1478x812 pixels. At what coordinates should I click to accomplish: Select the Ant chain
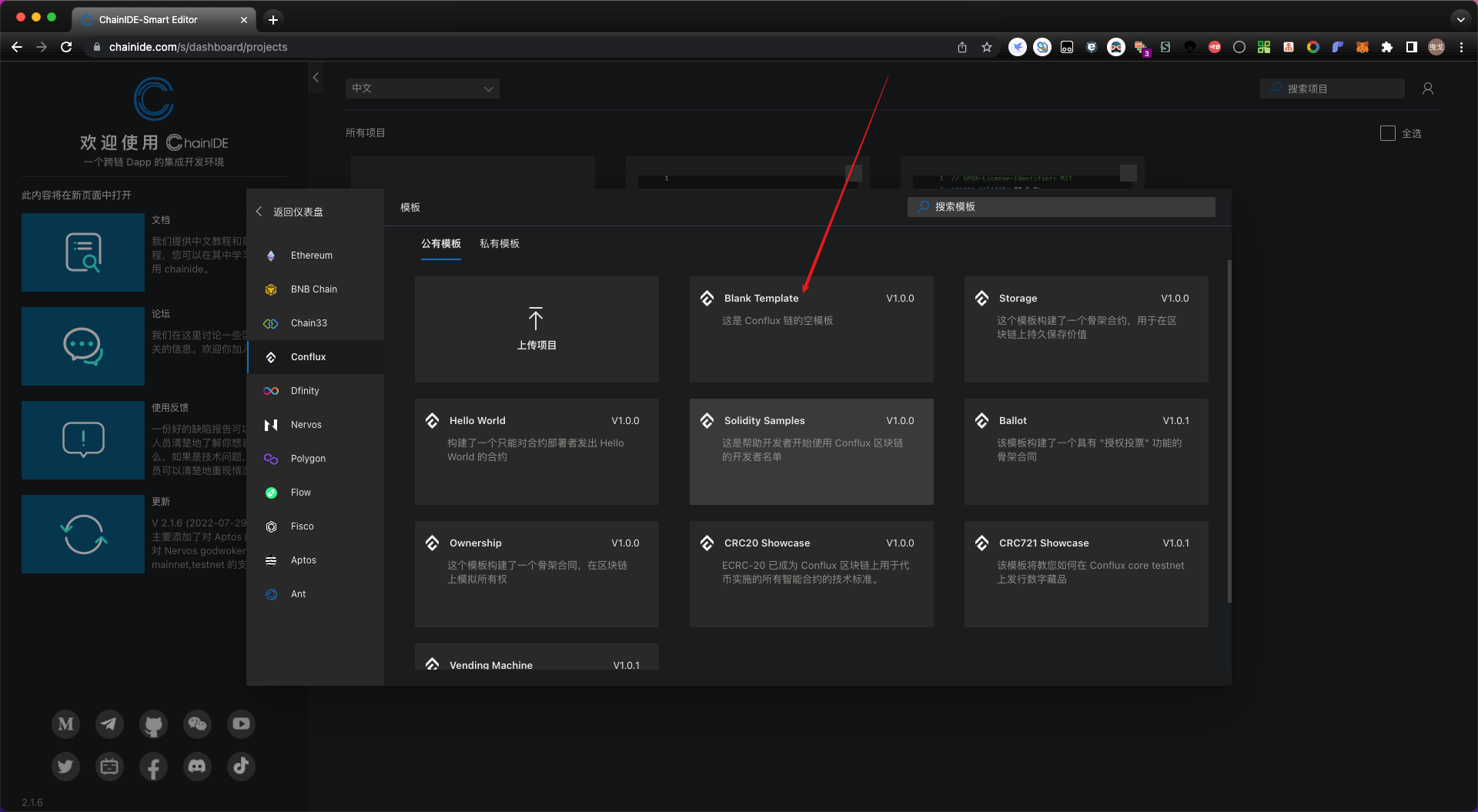pos(316,594)
